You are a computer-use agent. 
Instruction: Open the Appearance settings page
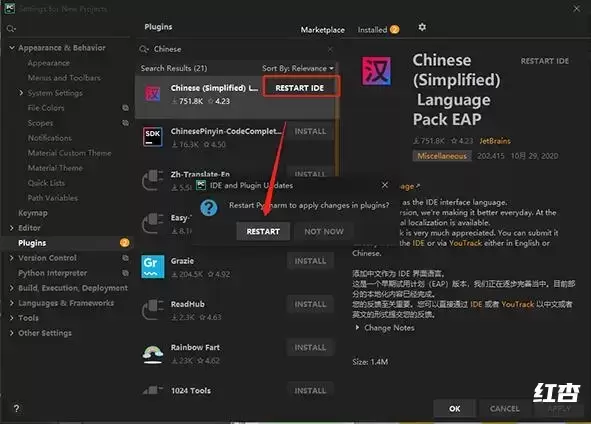click(x=48, y=63)
